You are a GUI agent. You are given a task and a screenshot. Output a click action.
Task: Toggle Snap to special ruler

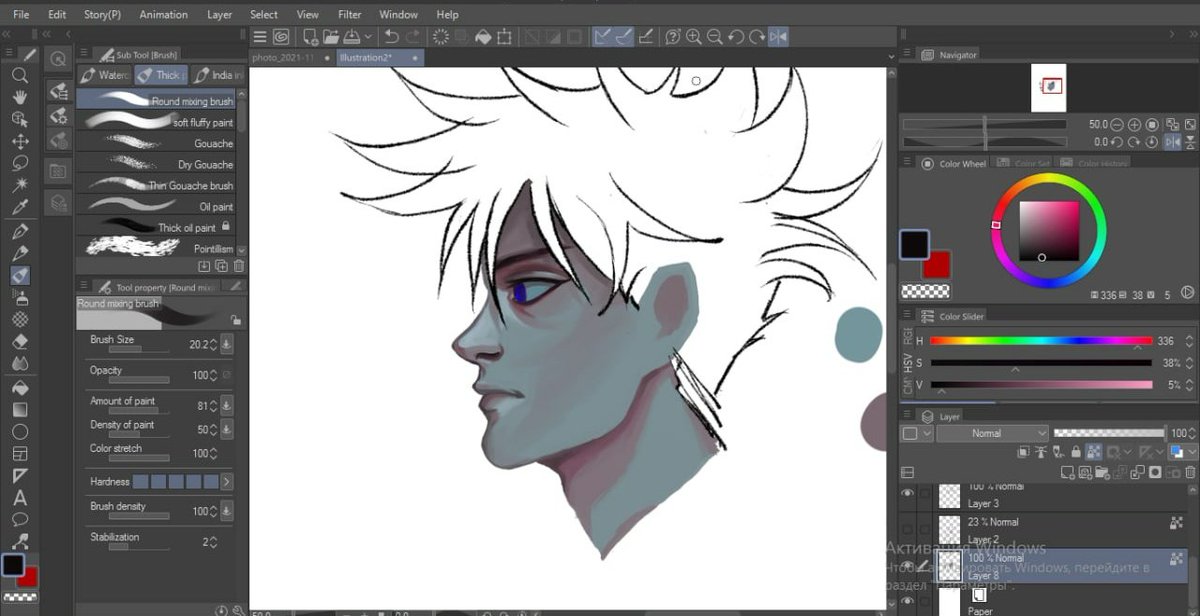624,37
